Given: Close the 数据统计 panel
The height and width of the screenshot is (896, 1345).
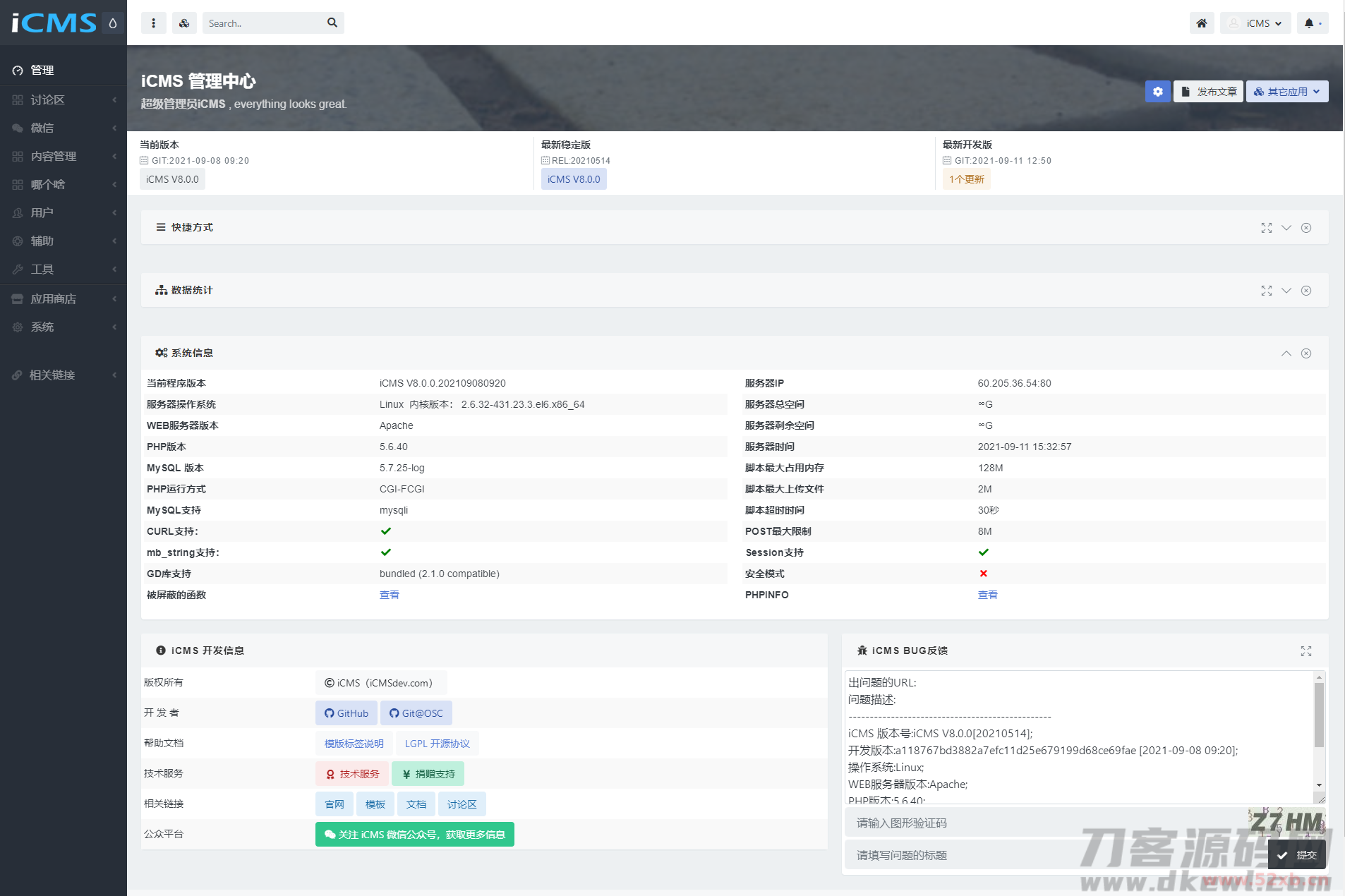Looking at the screenshot, I should (1306, 291).
